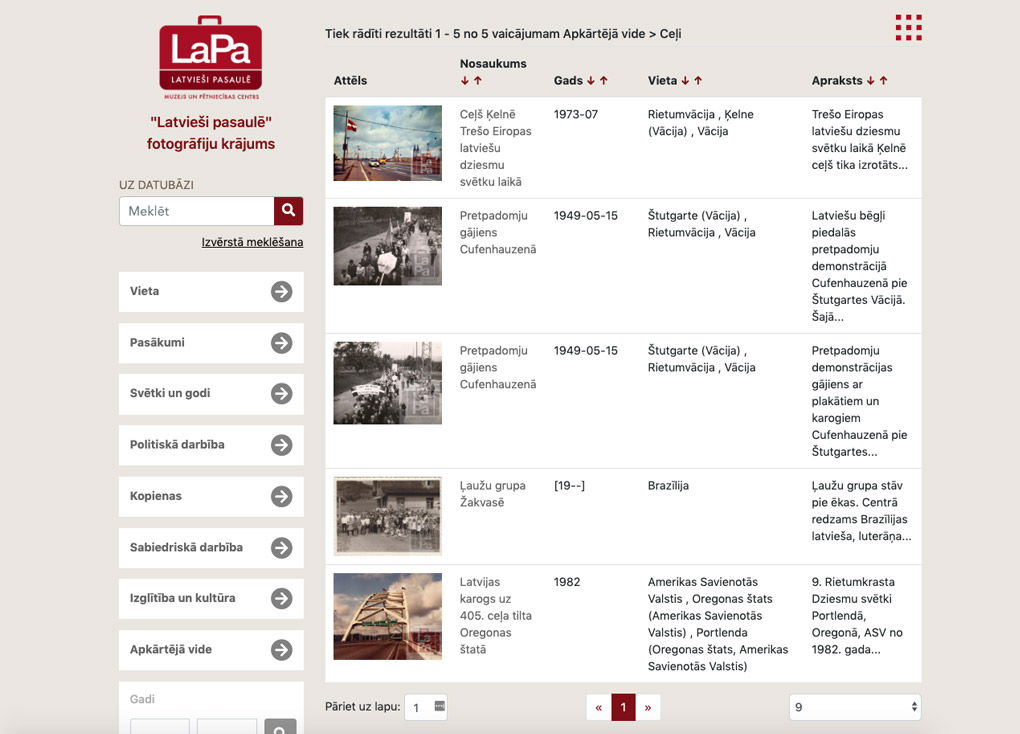Screen dimensions: 1020x734
Task: Expand the Sabiedriskā darbība arrow
Action: point(282,548)
